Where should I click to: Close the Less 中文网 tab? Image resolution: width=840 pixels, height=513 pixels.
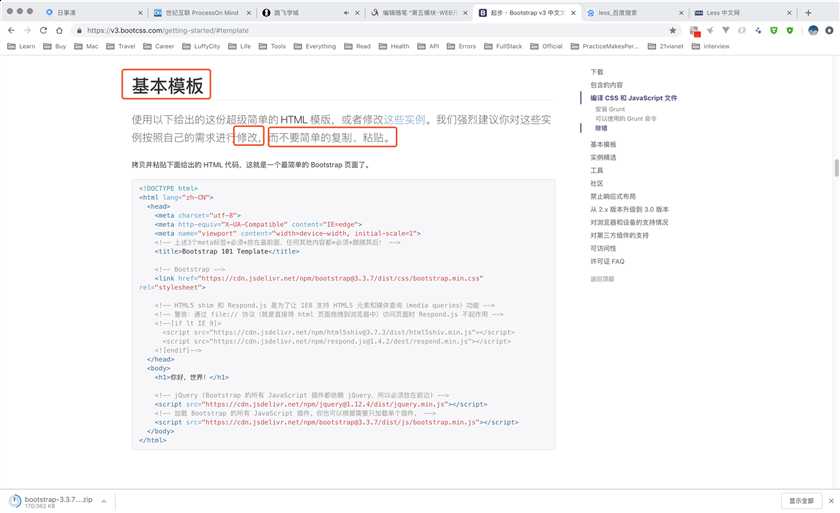(789, 12)
